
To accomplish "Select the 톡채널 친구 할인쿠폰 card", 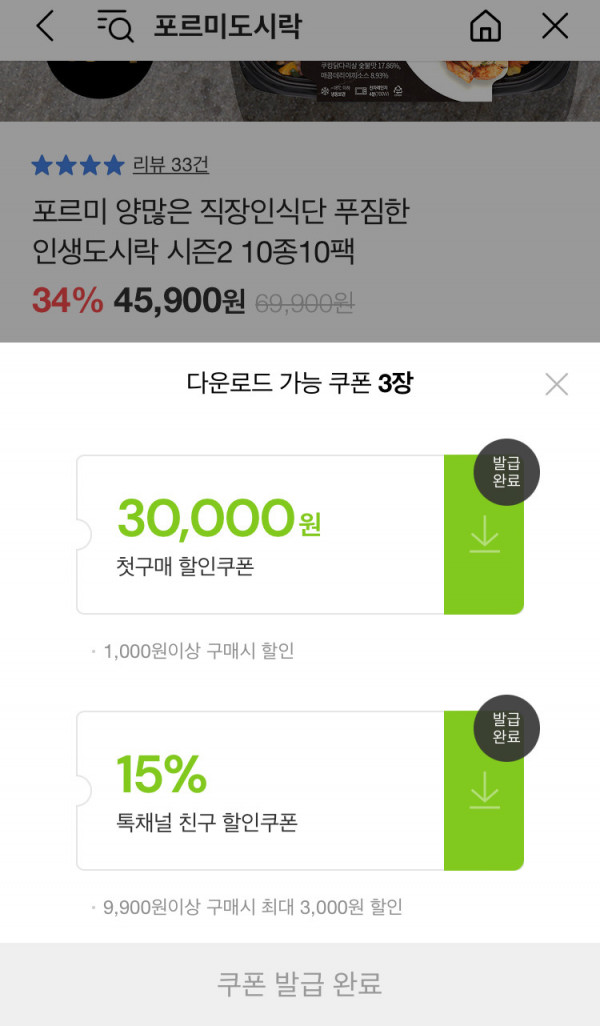I will point(260,790).
